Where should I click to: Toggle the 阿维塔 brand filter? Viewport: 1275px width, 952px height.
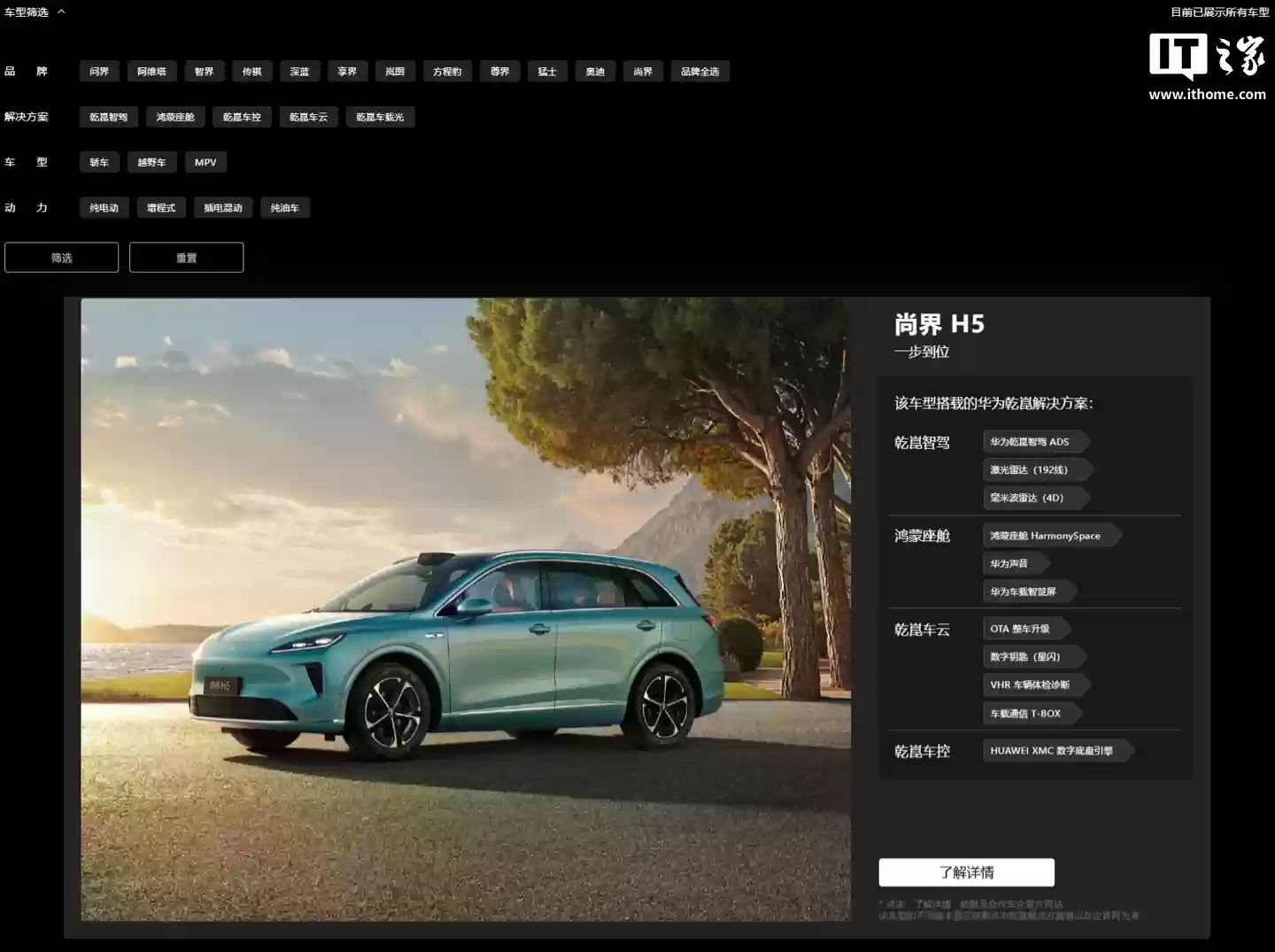click(x=151, y=72)
